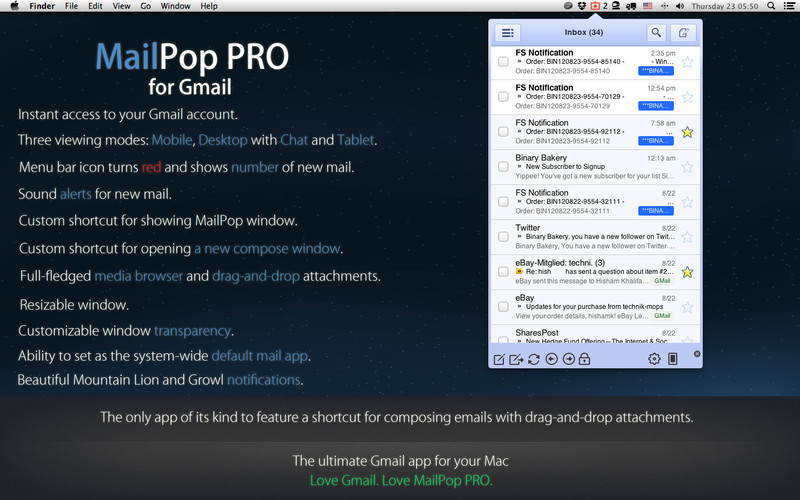Image resolution: width=800 pixels, height=500 pixels.
Task: Click the helmet-shaped icon in menu bar
Action: point(616,6)
